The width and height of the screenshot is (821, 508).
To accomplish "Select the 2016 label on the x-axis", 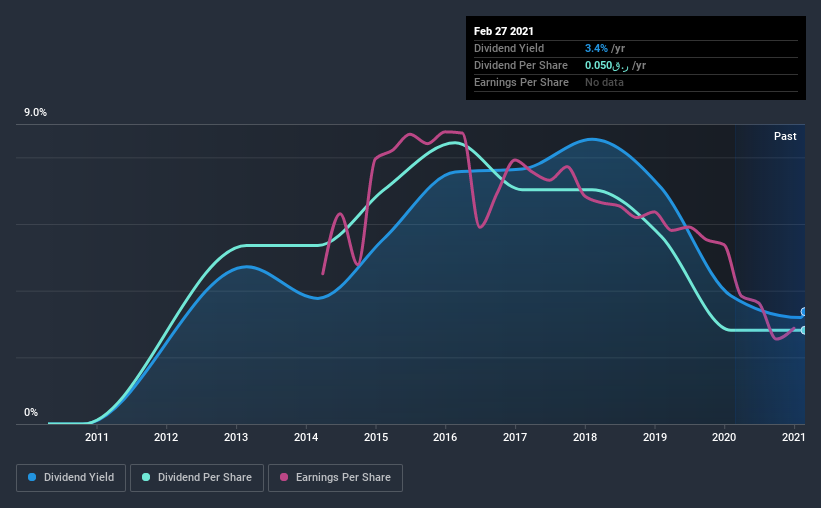I will pyautogui.click(x=445, y=437).
